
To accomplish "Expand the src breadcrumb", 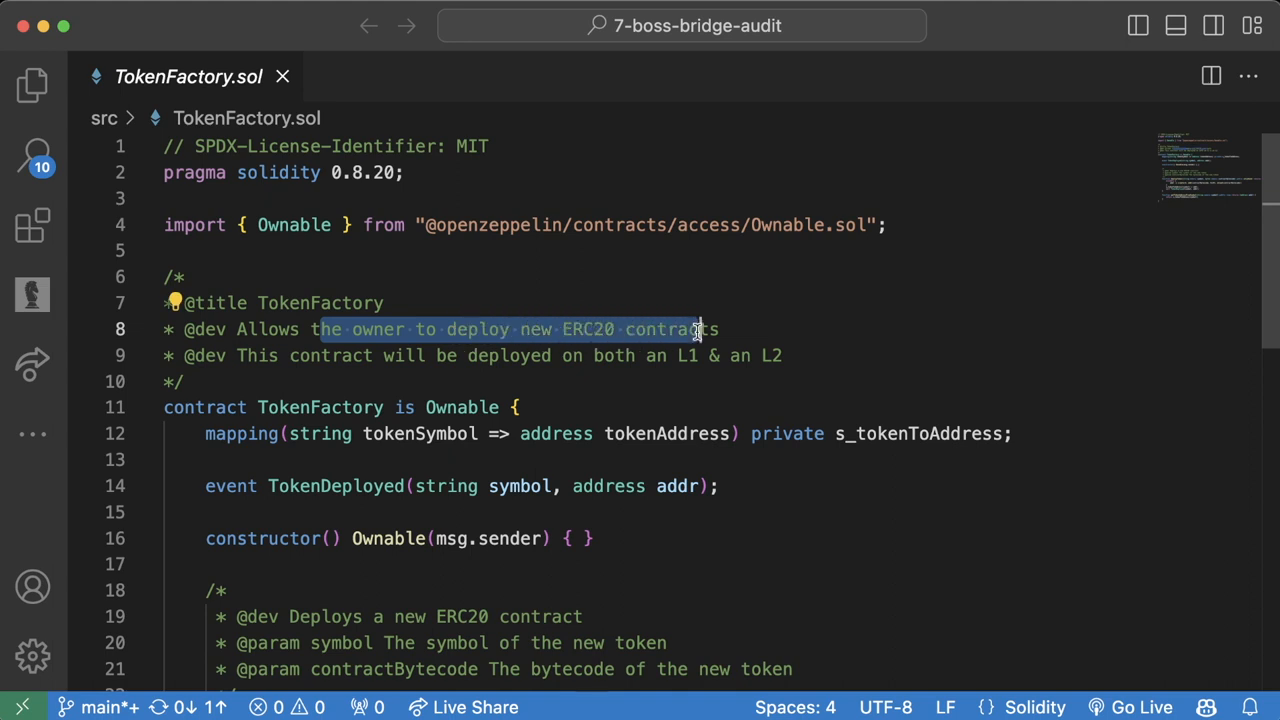I will 104,118.
